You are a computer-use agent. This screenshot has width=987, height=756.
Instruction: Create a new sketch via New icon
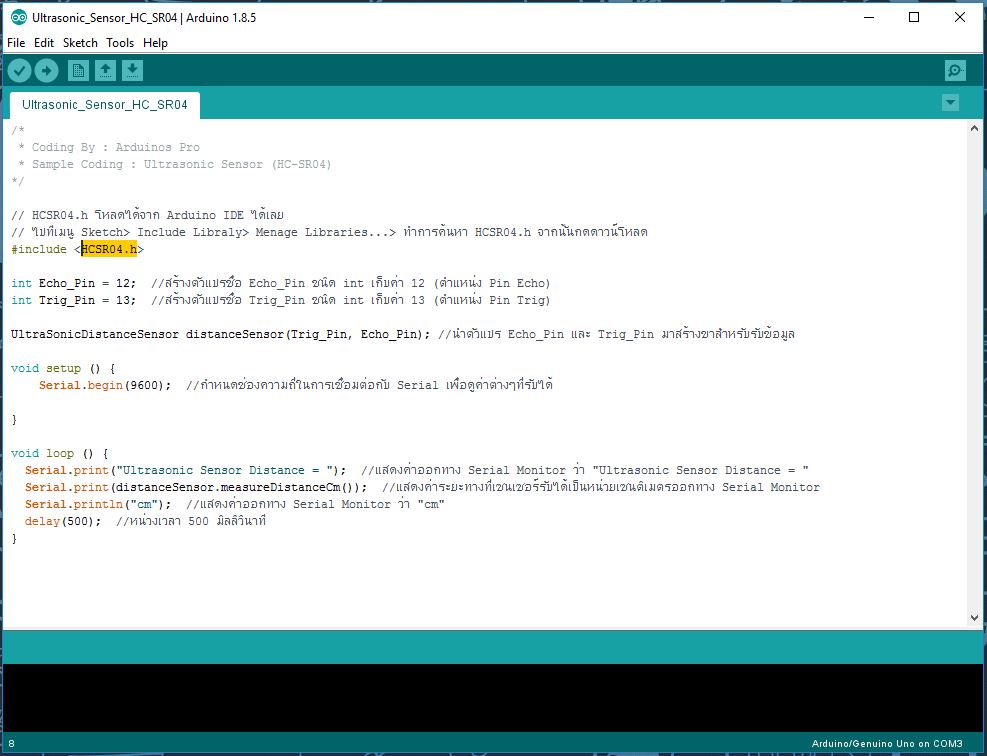click(x=77, y=70)
